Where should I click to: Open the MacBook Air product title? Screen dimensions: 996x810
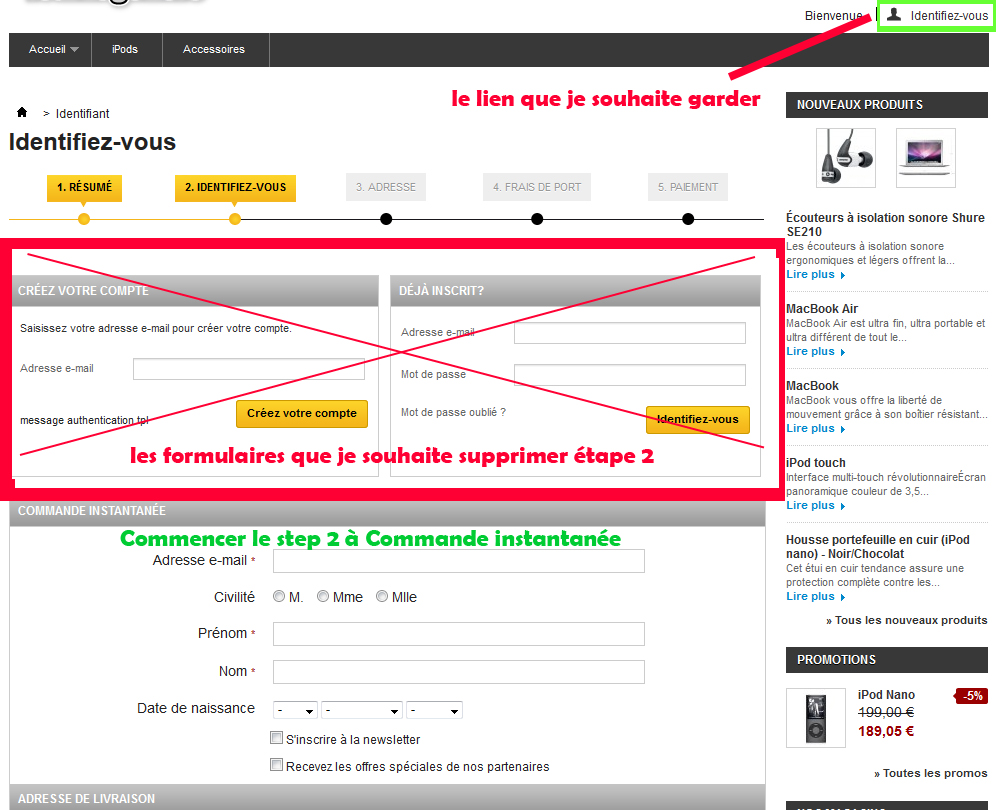tap(822, 309)
